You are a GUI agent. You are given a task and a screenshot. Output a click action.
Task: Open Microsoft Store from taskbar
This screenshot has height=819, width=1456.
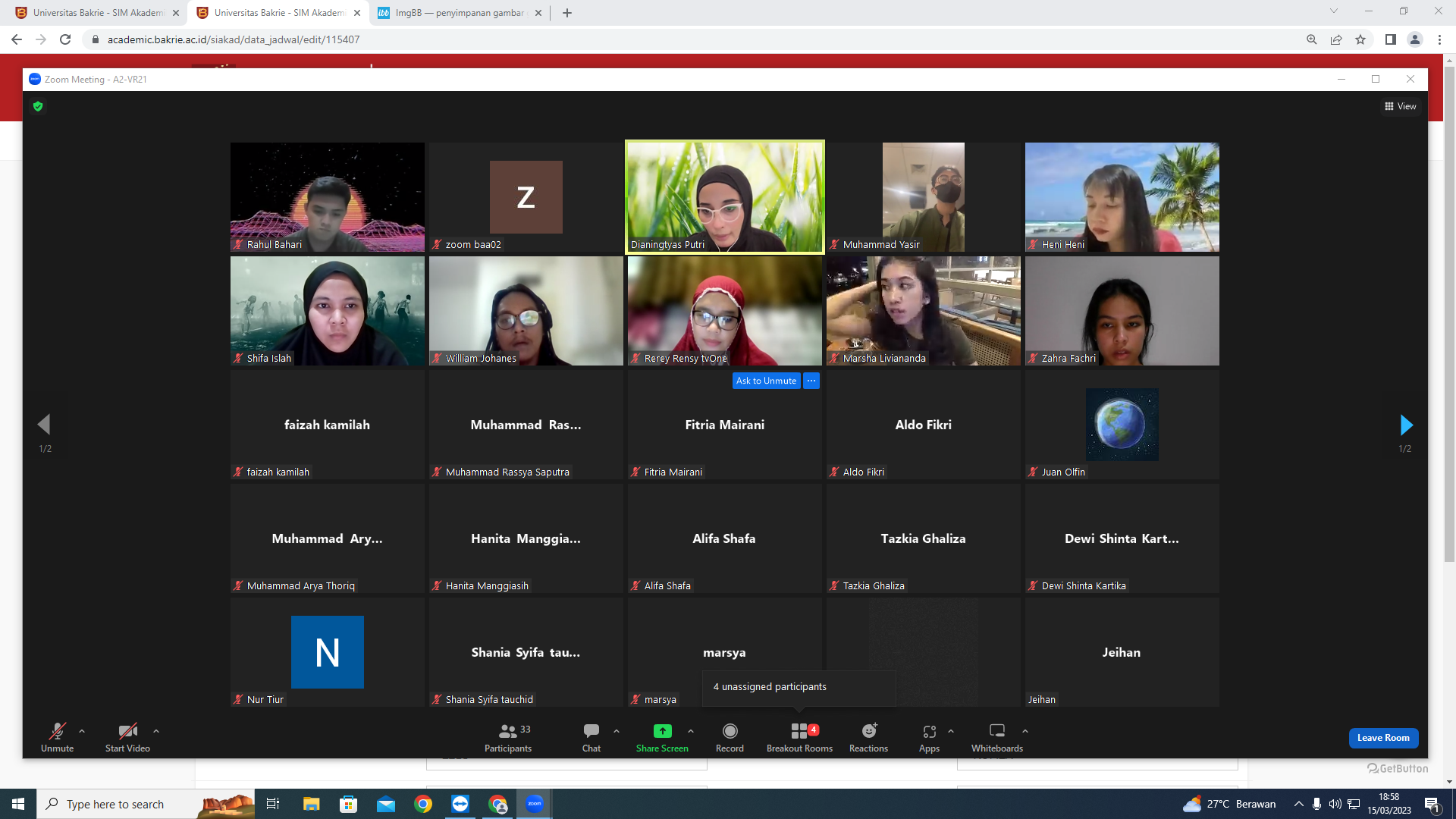click(349, 804)
